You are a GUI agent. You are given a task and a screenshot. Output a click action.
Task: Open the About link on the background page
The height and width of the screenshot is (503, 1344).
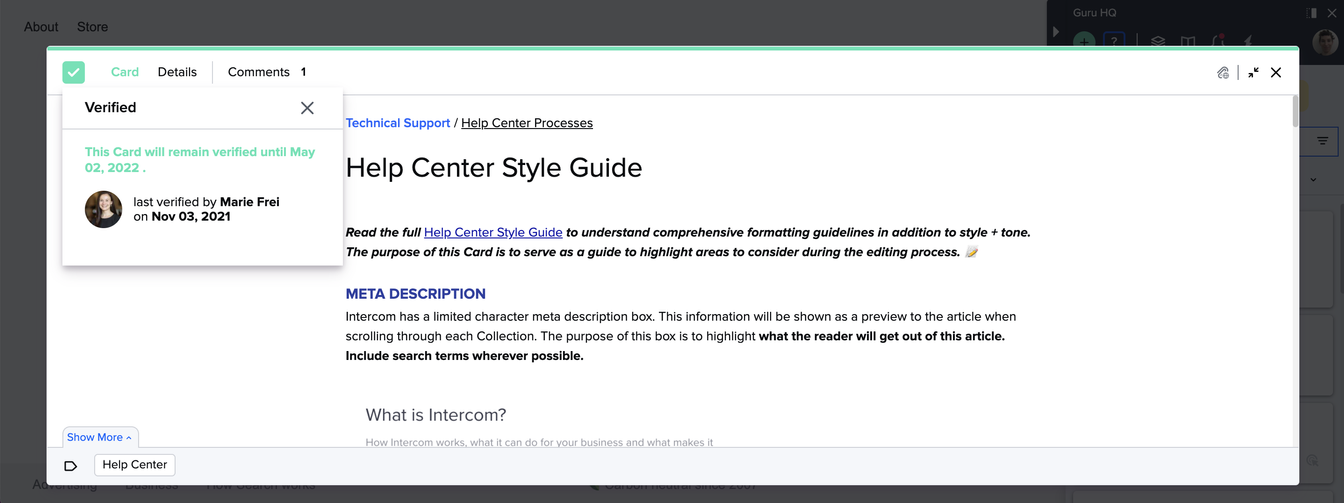click(x=41, y=27)
